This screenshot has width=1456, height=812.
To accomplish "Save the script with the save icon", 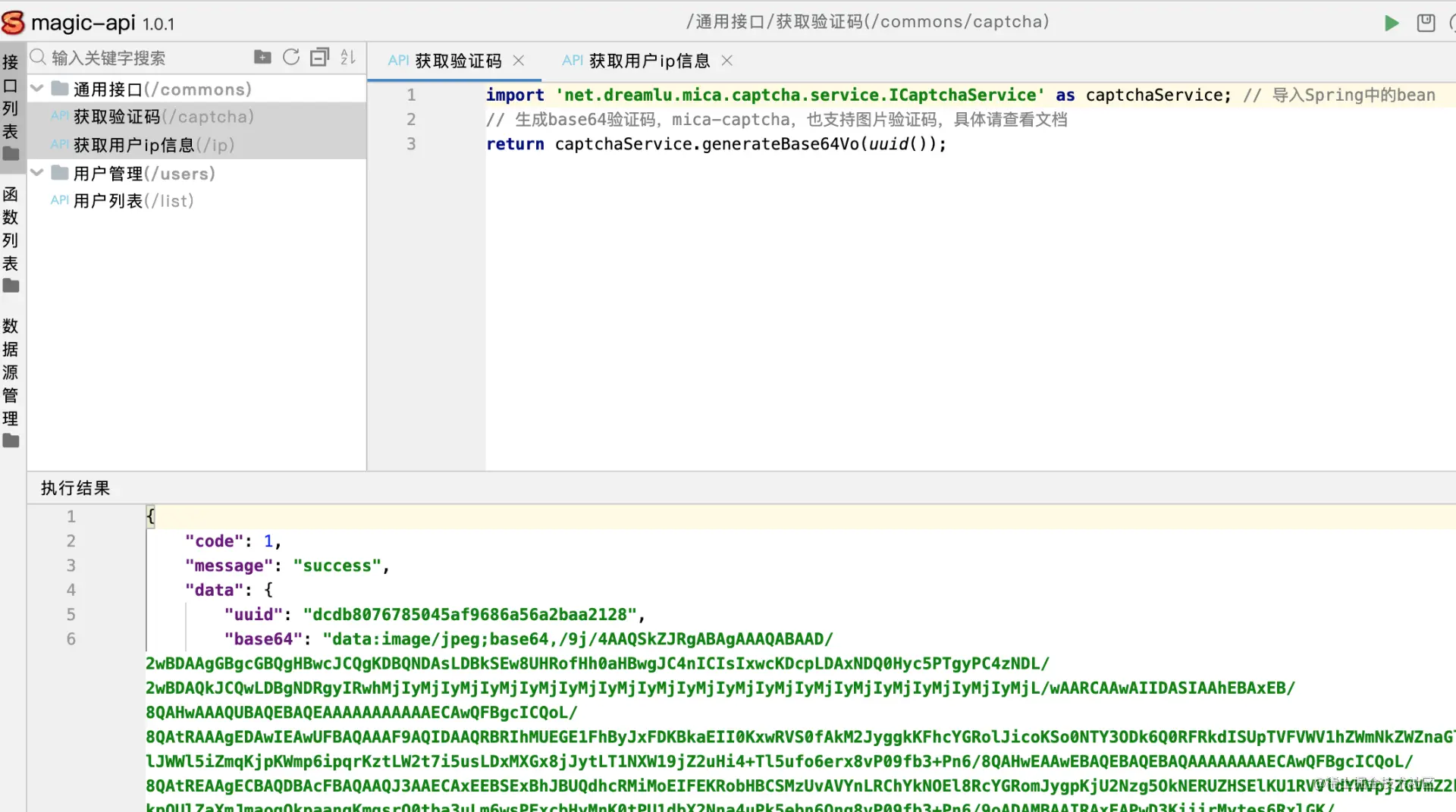I will pyautogui.click(x=1426, y=23).
